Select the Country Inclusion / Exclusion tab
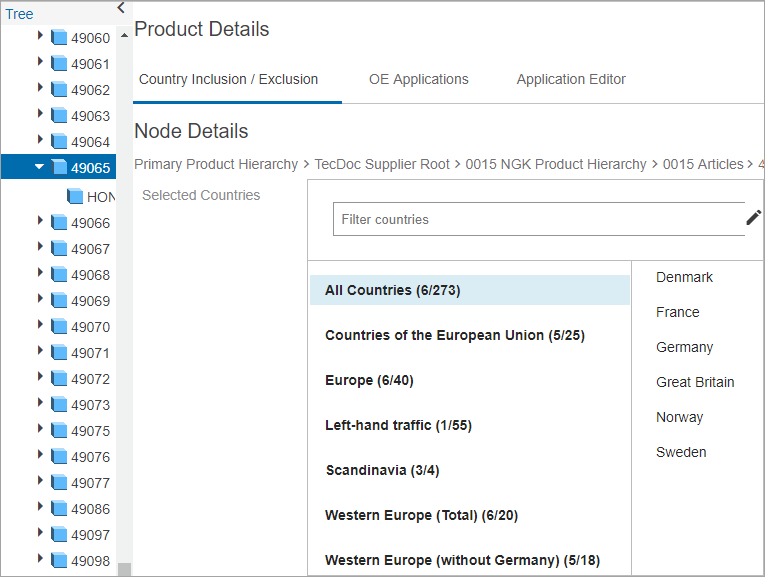The height and width of the screenshot is (577, 765). (229, 79)
